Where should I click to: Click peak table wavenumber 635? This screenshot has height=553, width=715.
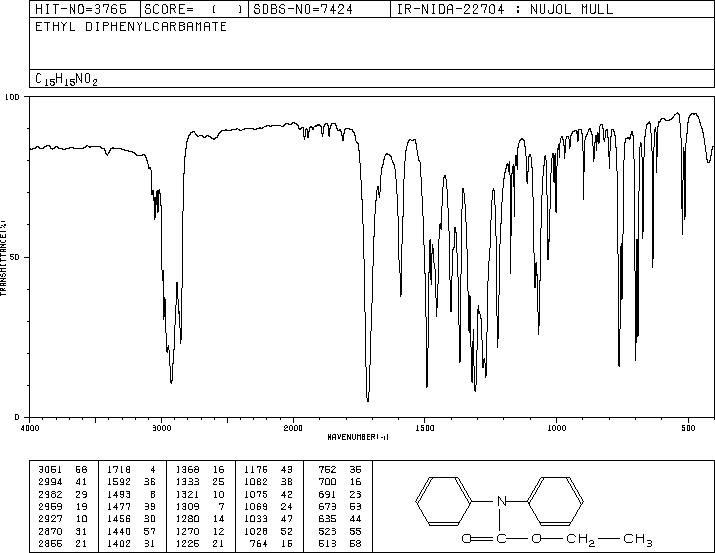click(327, 519)
